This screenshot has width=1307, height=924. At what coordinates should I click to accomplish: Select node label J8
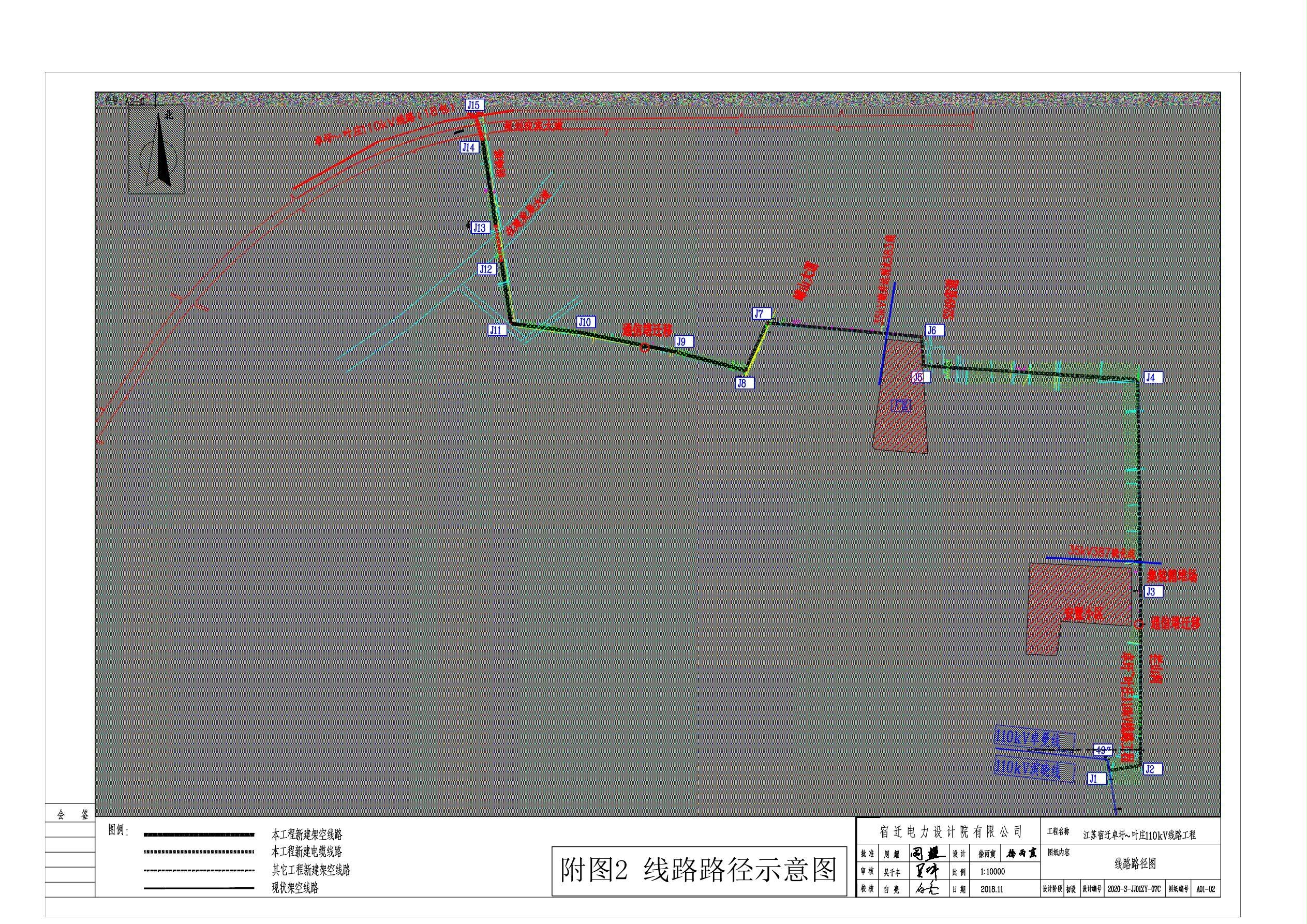pyautogui.click(x=744, y=383)
